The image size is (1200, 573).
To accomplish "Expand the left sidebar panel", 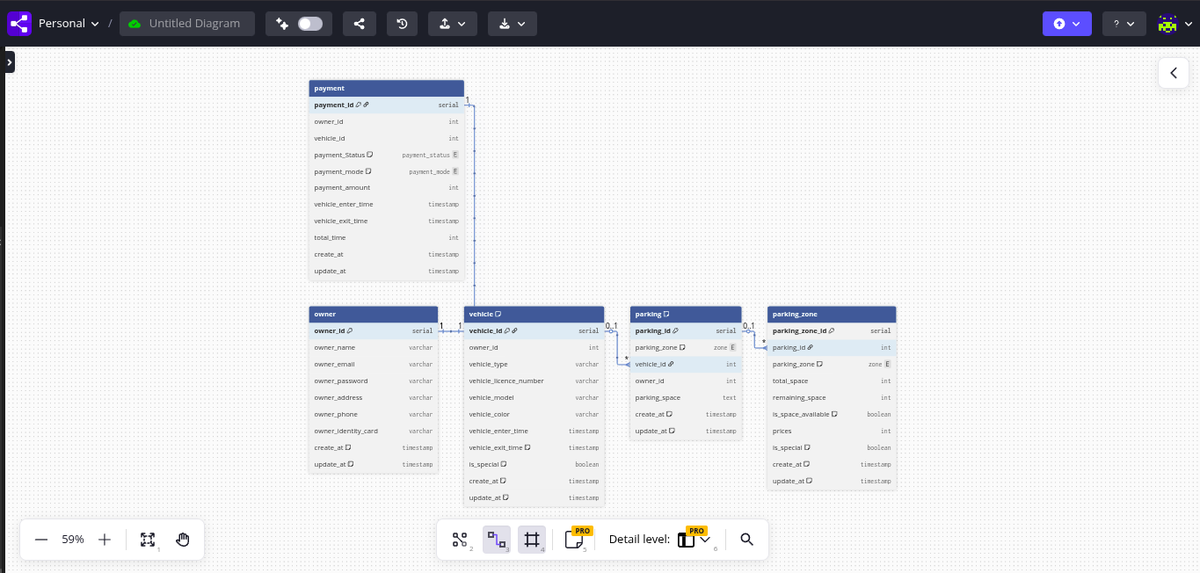I will coord(8,62).
